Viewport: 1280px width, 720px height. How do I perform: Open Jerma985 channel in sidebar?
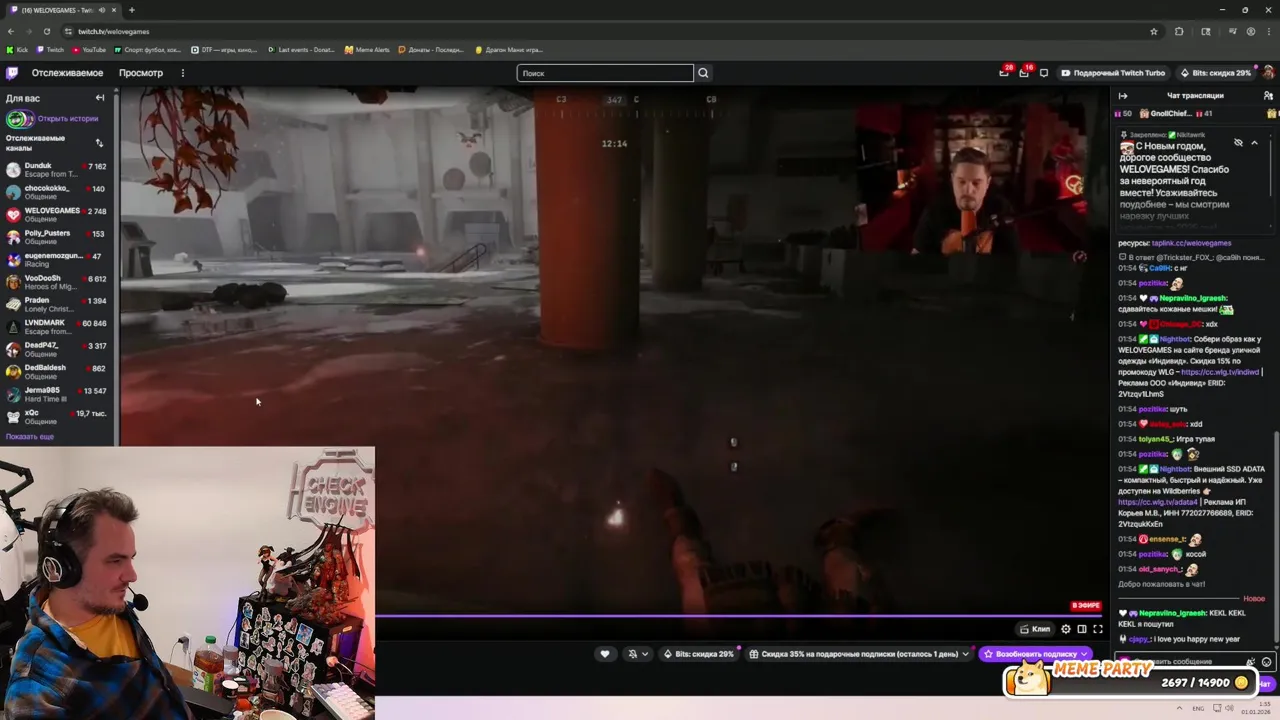(x=57, y=394)
